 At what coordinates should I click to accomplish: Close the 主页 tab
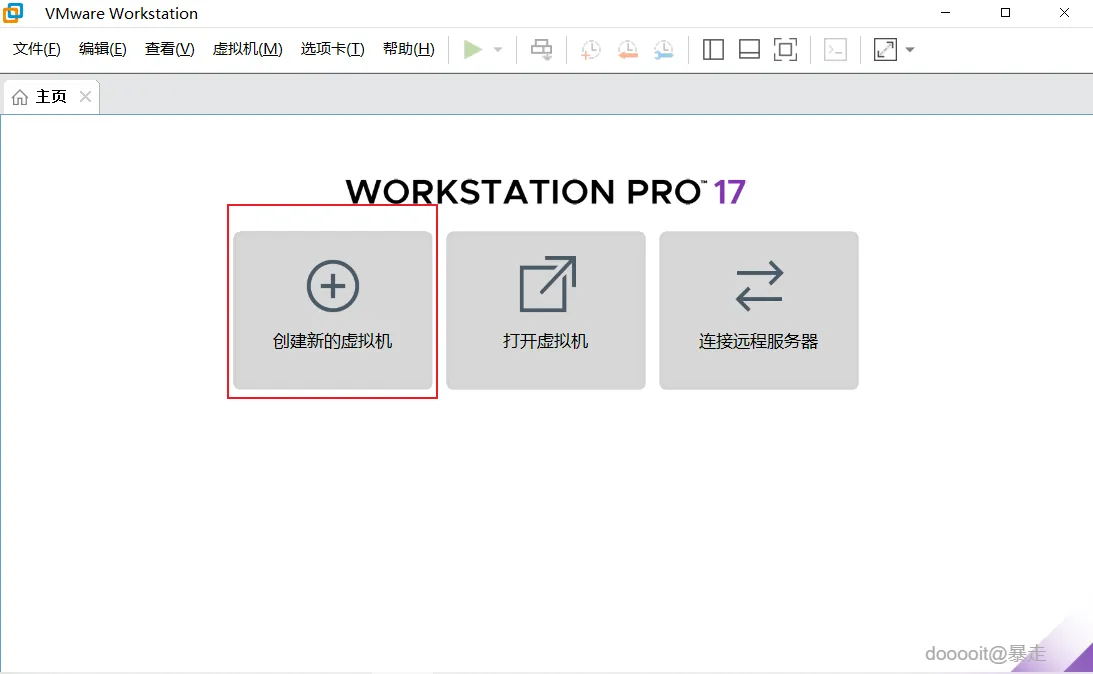tap(85, 96)
